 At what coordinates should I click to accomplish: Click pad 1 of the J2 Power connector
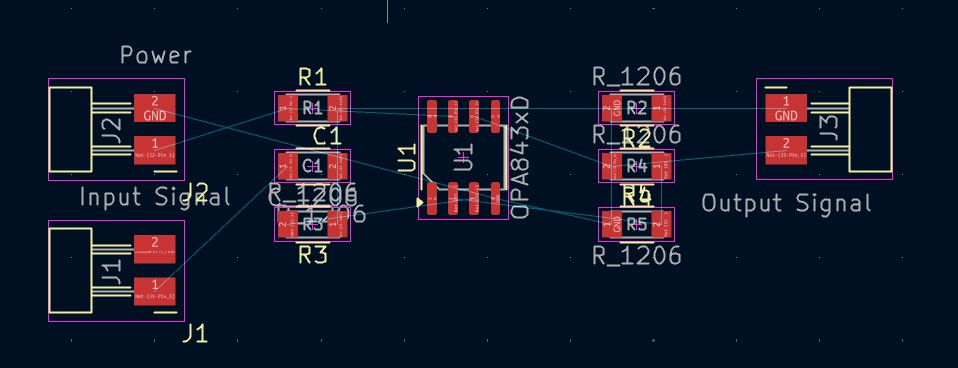pos(155,149)
